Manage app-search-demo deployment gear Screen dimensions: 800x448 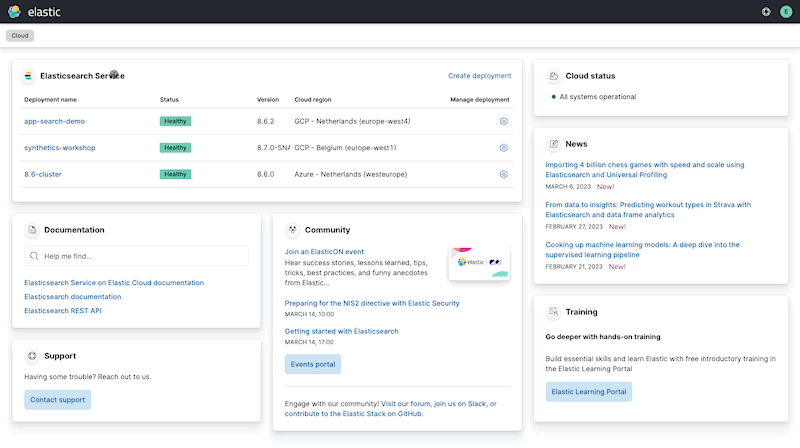click(504, 121)
